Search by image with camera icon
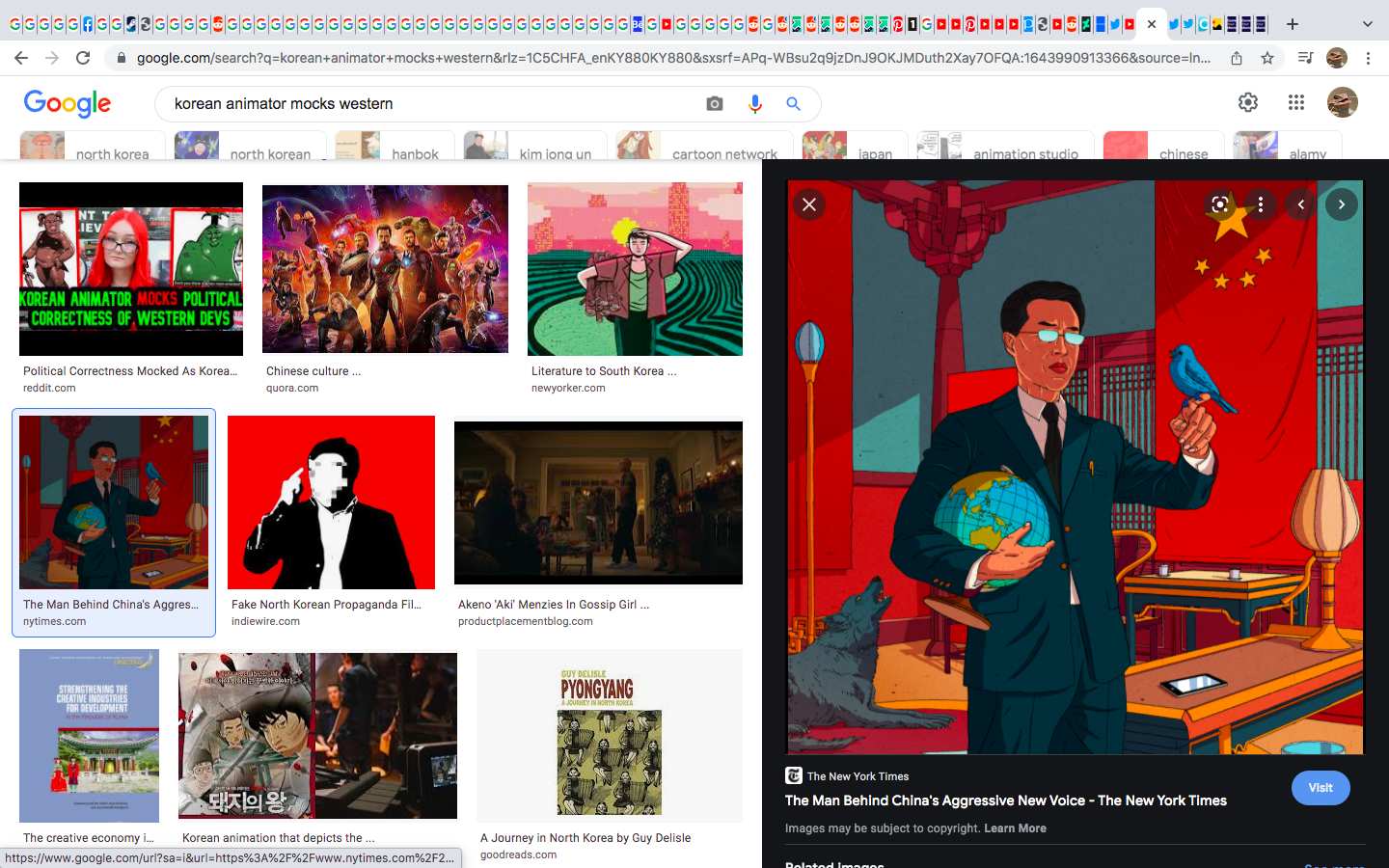Image resolution: width=1389 pixels, height=868 pixels. point(715,103)
